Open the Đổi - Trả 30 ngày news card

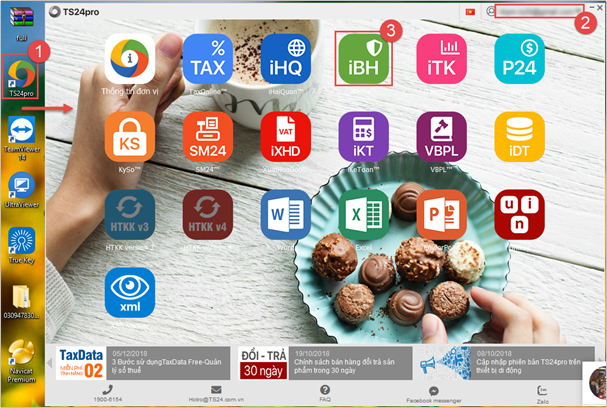click(x=325, y=363)
